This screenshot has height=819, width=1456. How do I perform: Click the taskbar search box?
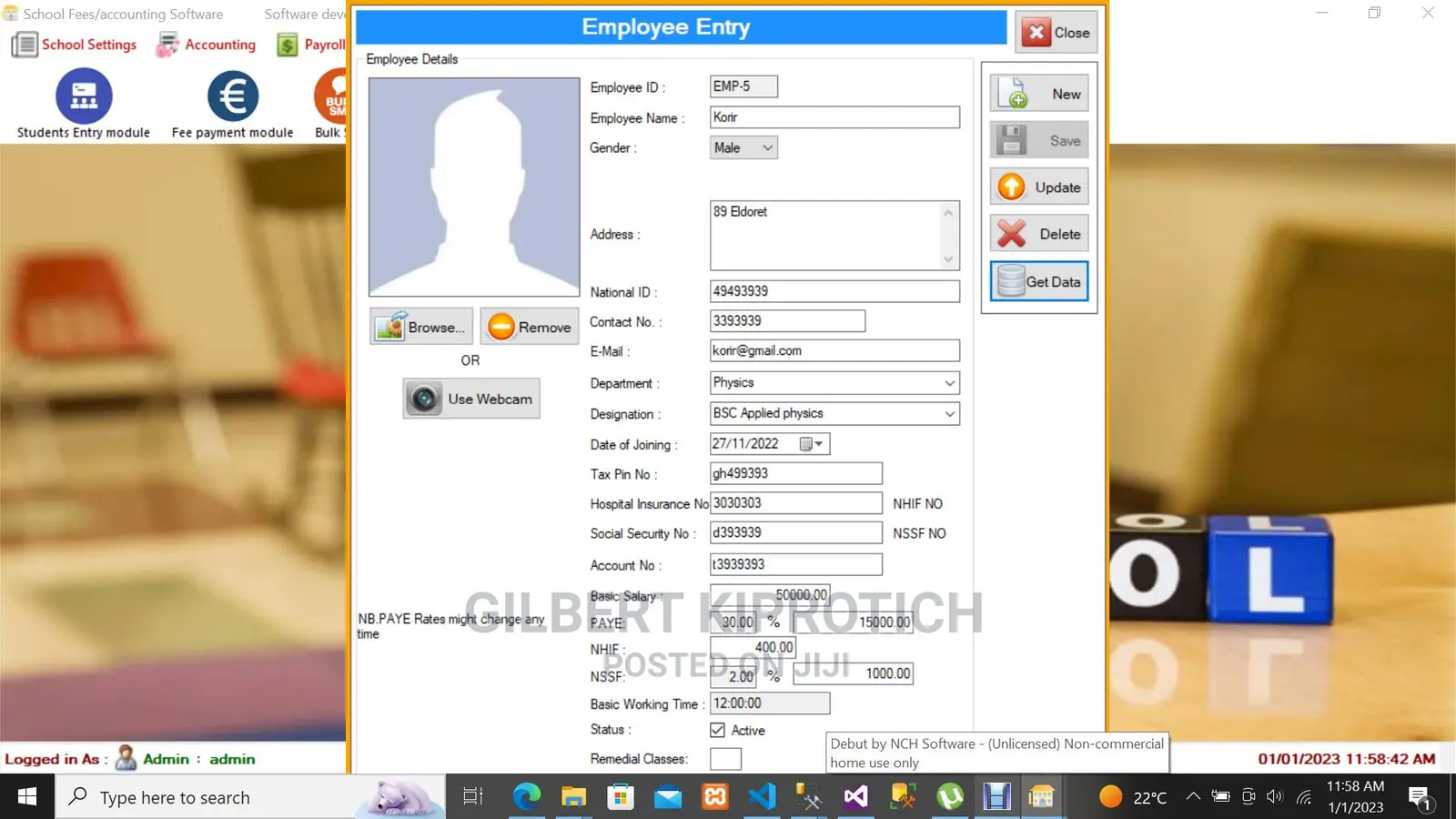252,797
